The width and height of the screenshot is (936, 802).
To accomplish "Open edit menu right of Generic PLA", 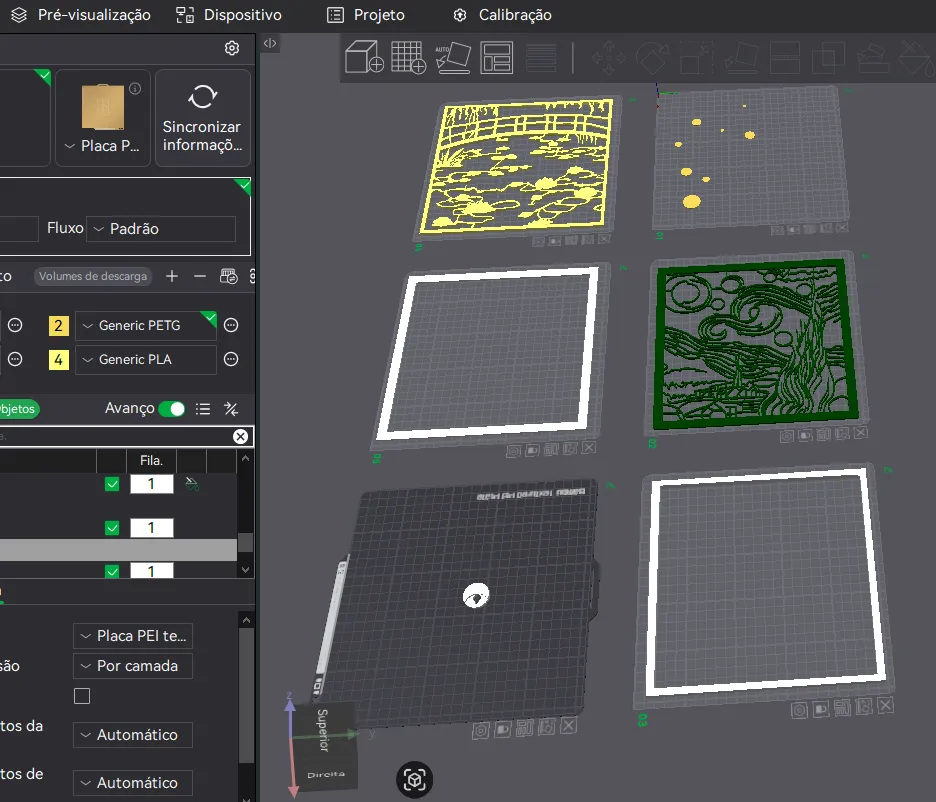I will click(x=231, y=359).
